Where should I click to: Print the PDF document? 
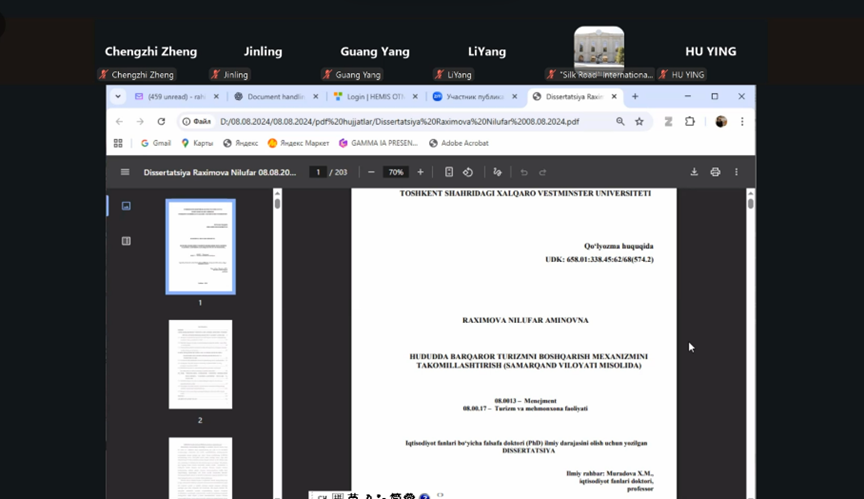715,172
